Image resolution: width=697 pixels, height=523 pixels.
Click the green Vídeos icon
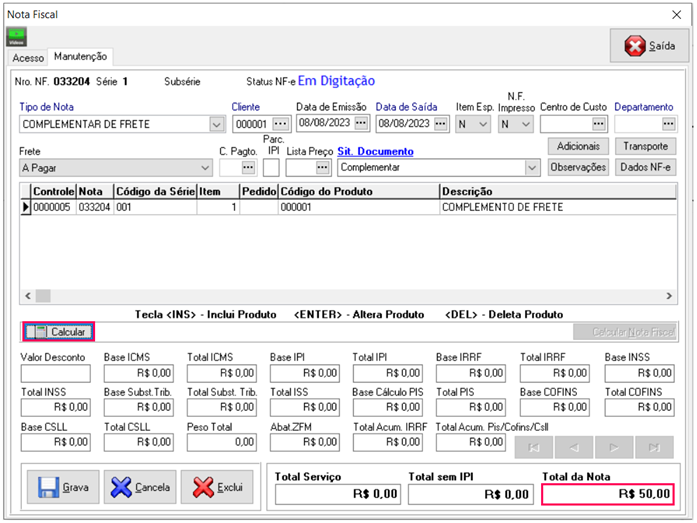click(x=17, y=37)
